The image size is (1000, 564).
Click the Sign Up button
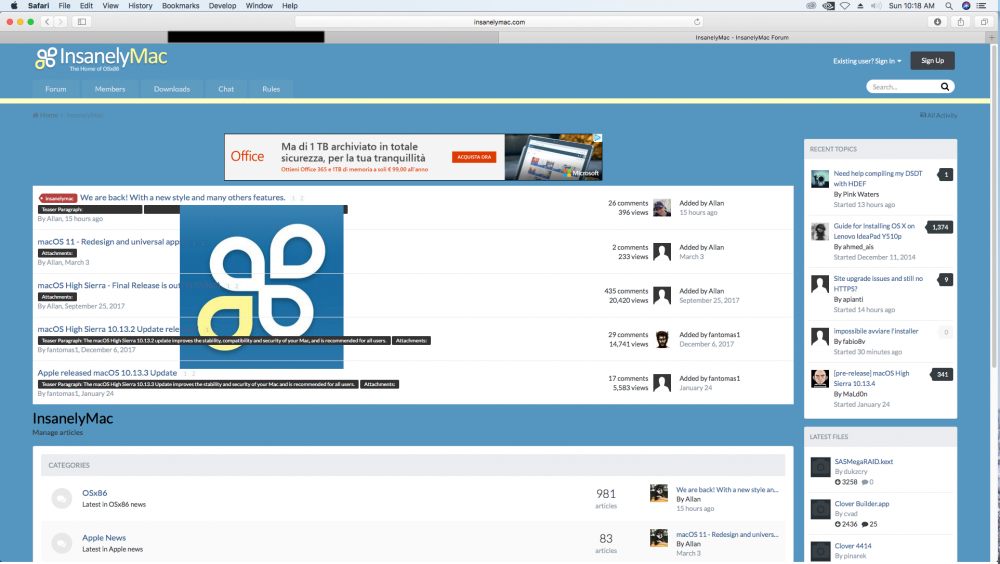coord(932,61)
